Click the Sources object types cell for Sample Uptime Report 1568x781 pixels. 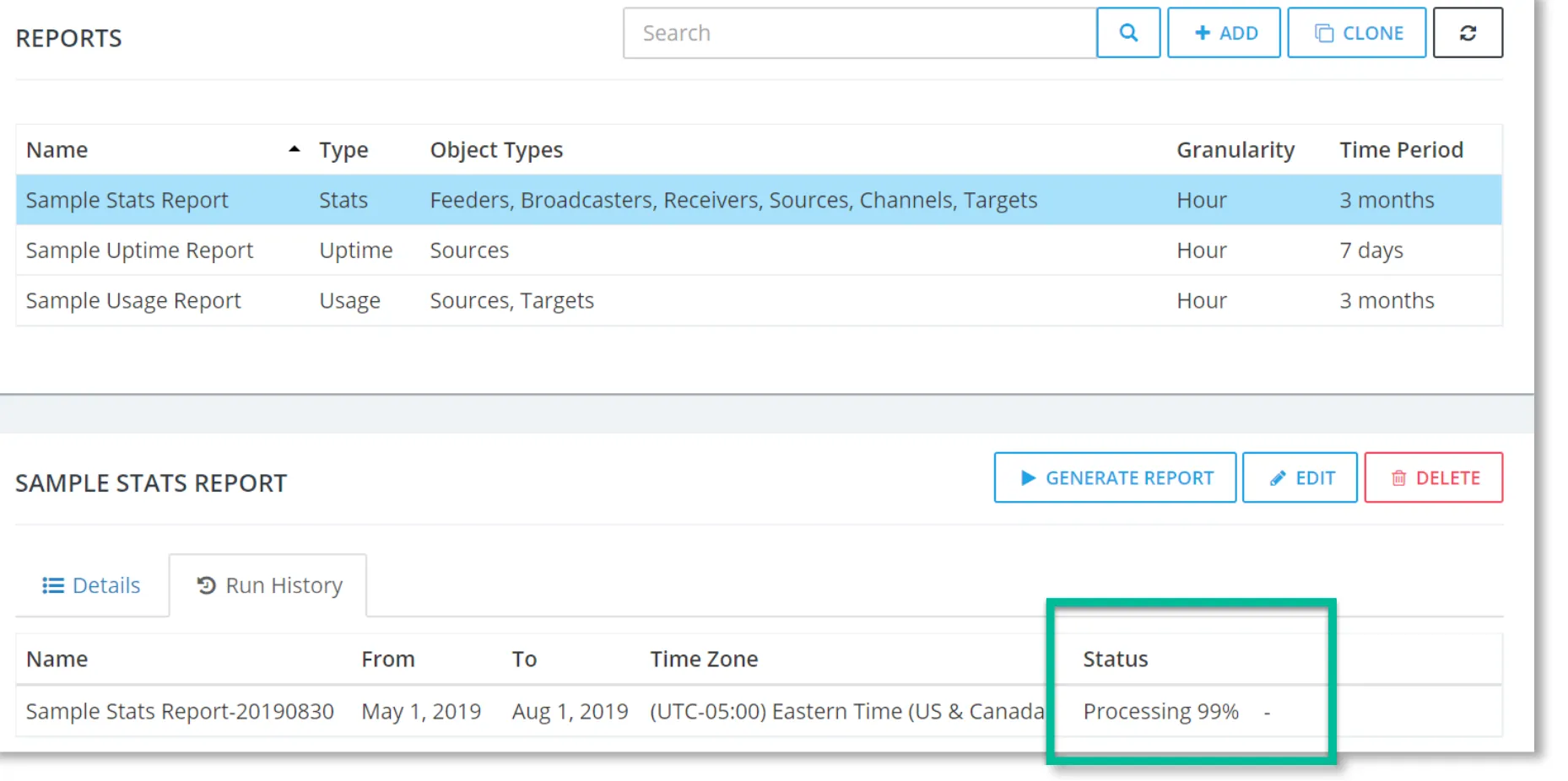pyautogui.click(x=469, y=250)
